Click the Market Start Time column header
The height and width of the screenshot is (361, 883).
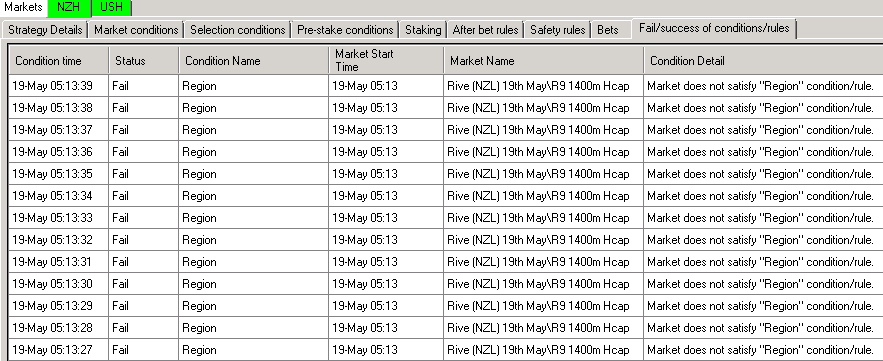pos(386,60)
